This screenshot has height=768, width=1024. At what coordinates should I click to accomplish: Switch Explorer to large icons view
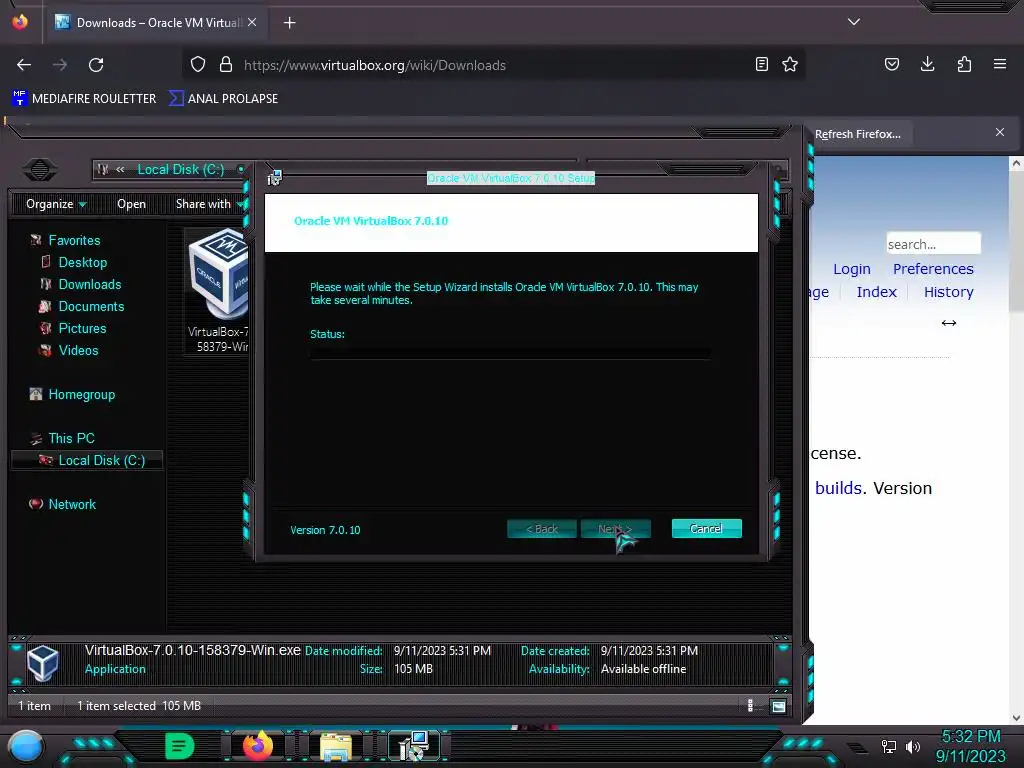[x=778, y=706]
